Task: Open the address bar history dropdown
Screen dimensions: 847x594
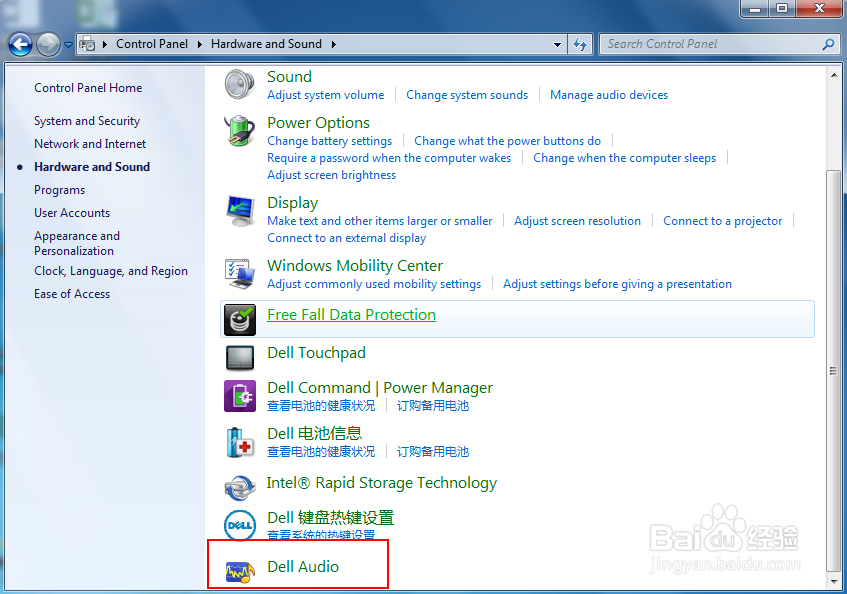Action: [x=557, y=45]
